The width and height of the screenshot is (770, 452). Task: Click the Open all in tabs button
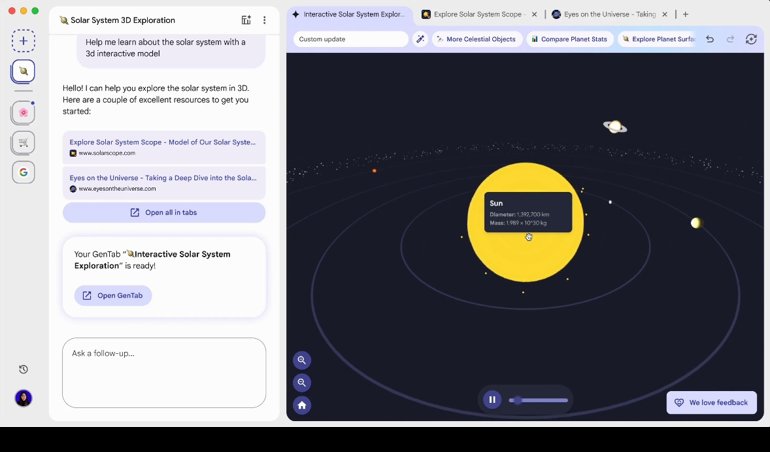164,213
